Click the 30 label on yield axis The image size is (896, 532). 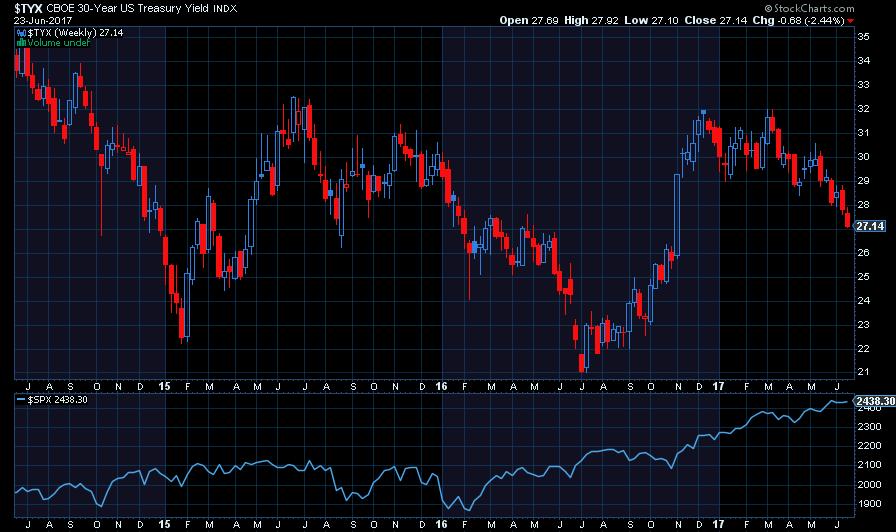click(863, 157)
